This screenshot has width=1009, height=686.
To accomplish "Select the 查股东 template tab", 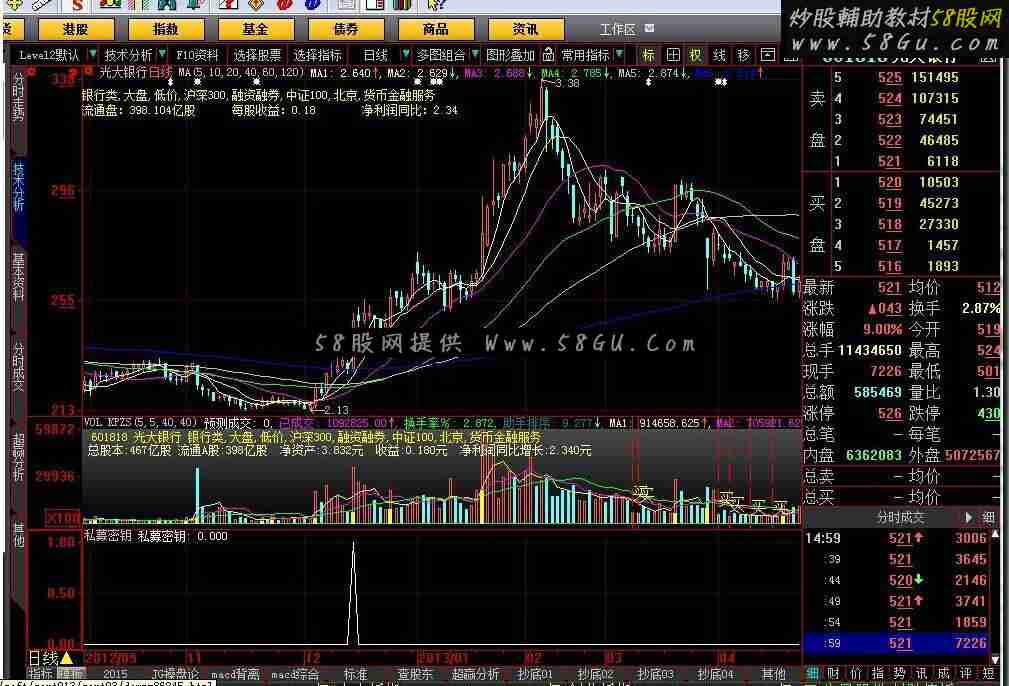I will [x=415, y=674].
